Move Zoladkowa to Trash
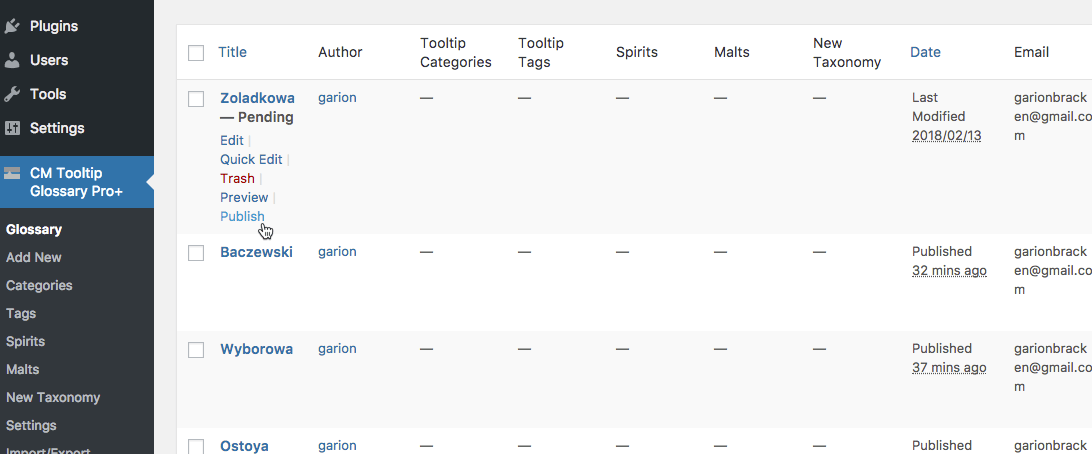The image size is (1092, 454). [237, 178]
